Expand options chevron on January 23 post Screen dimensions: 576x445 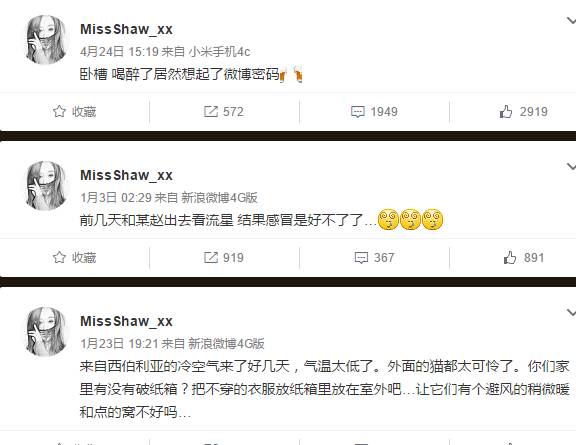[571, 312]
